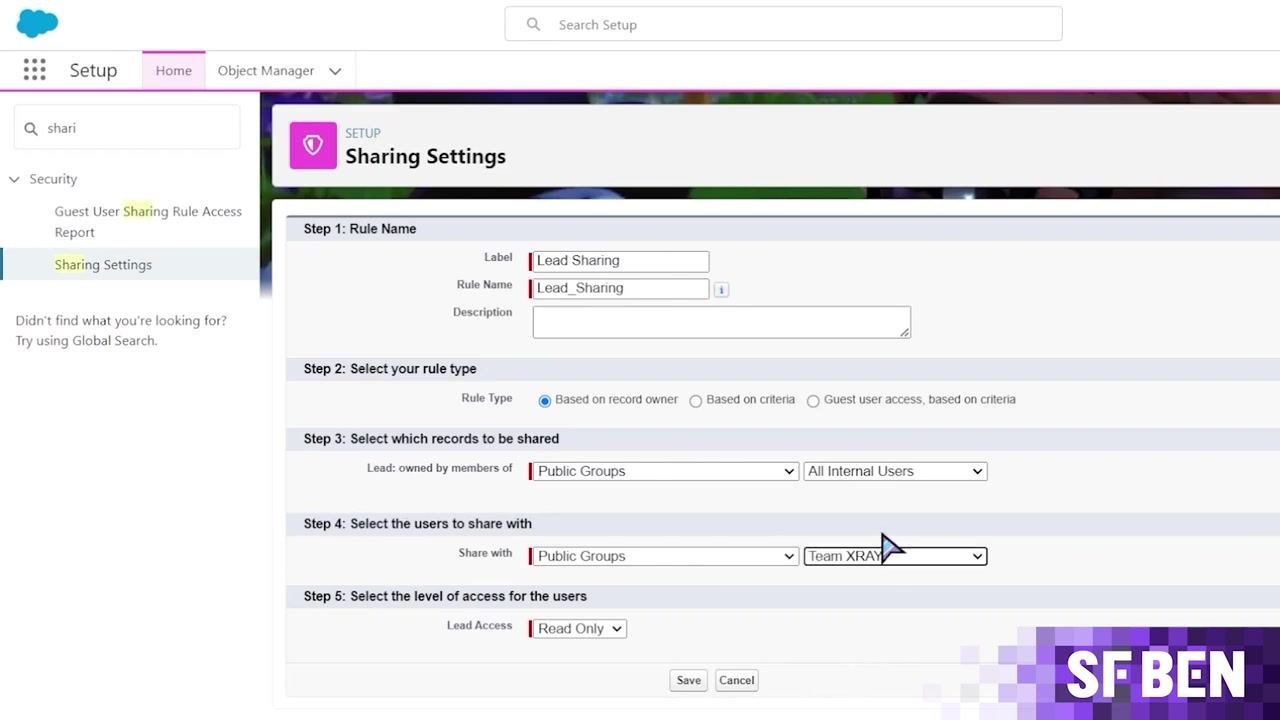
Task: Select Based on criteria radio
Action: coord(695,400)
